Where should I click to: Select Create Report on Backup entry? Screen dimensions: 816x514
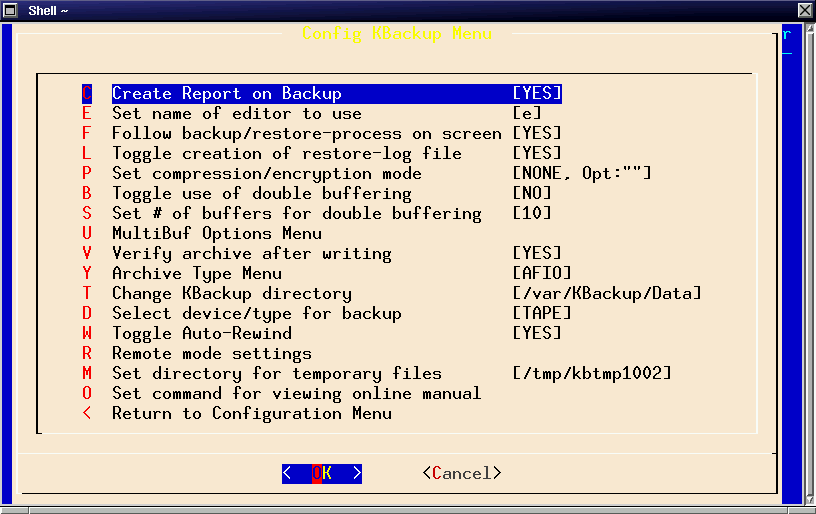click(x=226, y=94)
